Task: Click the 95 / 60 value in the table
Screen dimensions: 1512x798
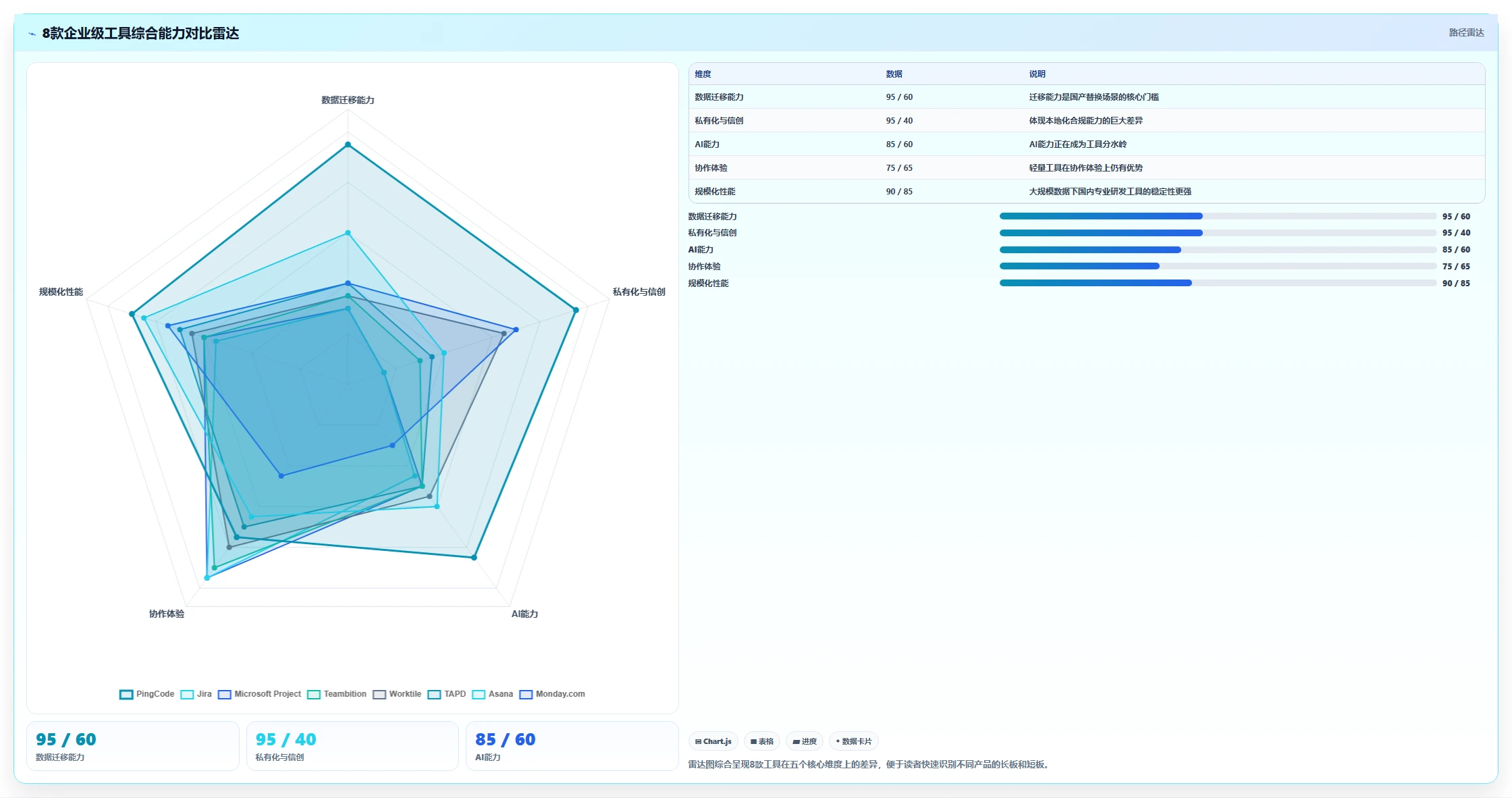Action: pos(899,97)
